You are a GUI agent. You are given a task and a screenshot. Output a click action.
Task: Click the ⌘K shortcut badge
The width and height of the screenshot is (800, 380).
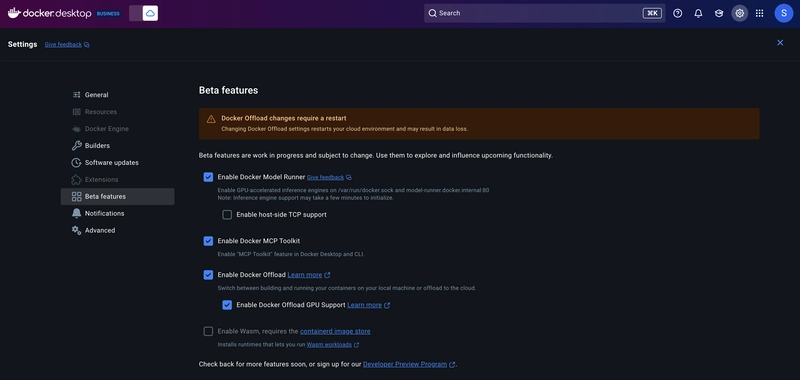(652, 13)
